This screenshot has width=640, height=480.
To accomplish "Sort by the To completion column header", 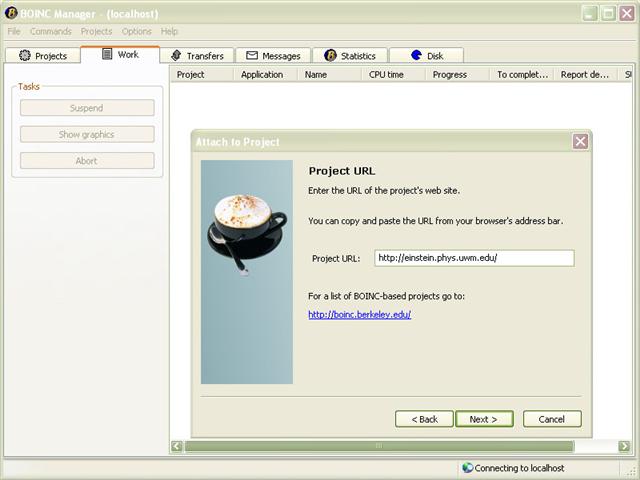I will pyautogui.click(x=522, y=75).
